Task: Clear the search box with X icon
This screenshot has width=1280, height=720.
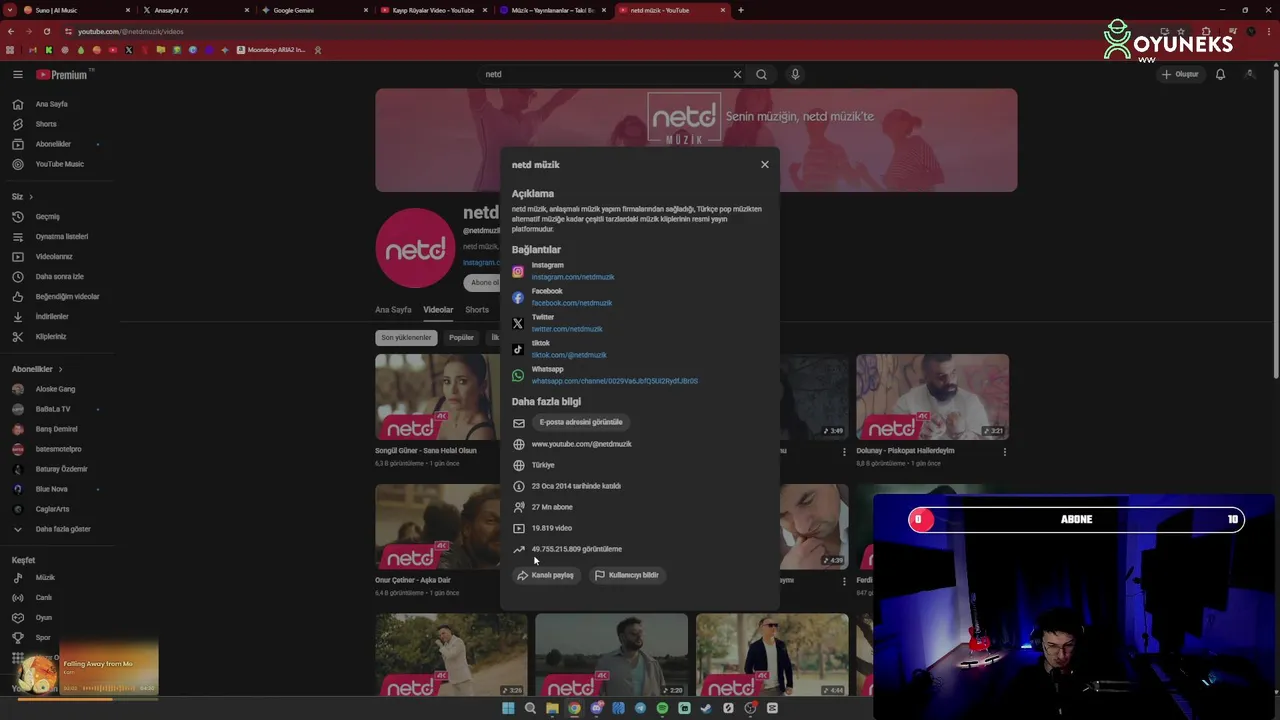Action: (737, 74)
